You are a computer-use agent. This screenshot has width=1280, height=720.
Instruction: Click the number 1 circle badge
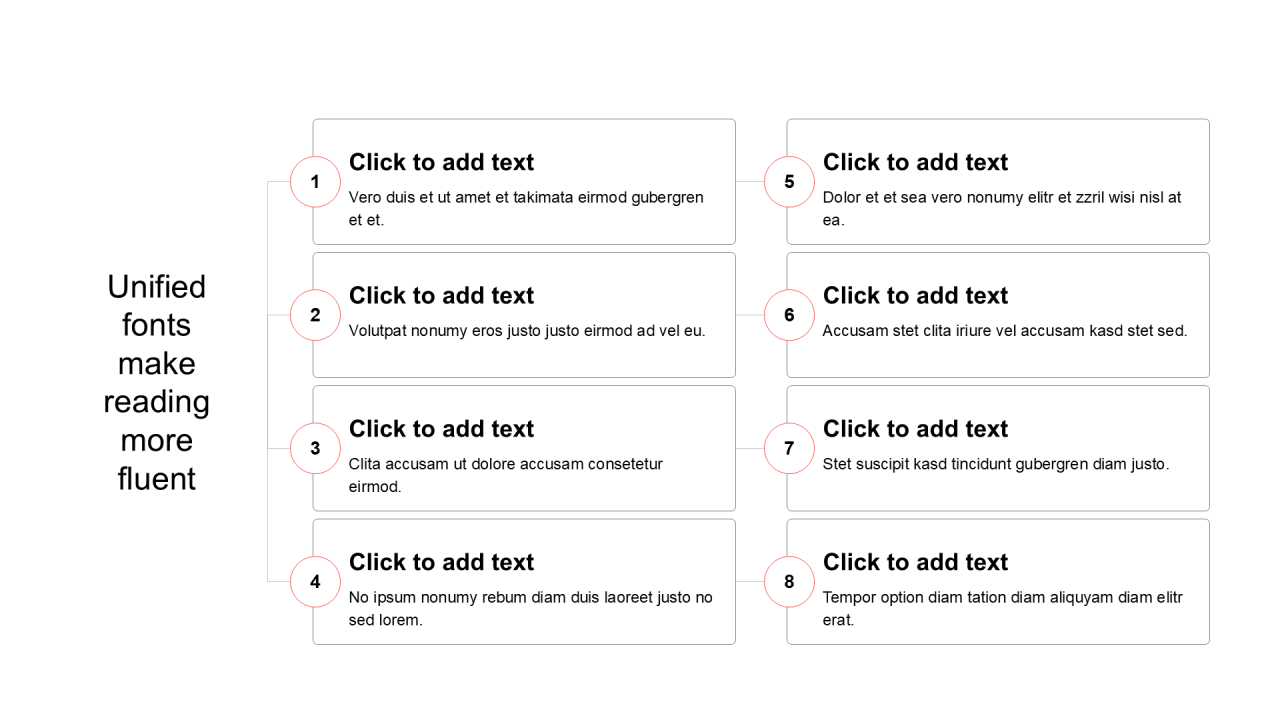[315, 182]
